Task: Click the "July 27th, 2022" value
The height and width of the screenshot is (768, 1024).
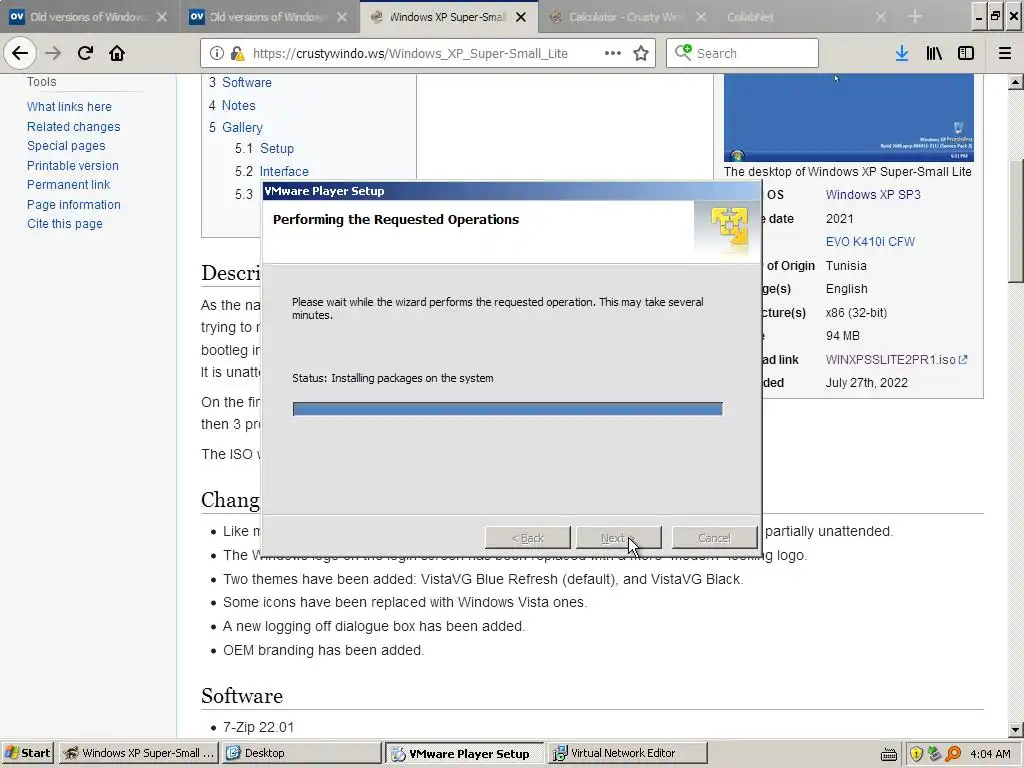Action: pos(867,383)
